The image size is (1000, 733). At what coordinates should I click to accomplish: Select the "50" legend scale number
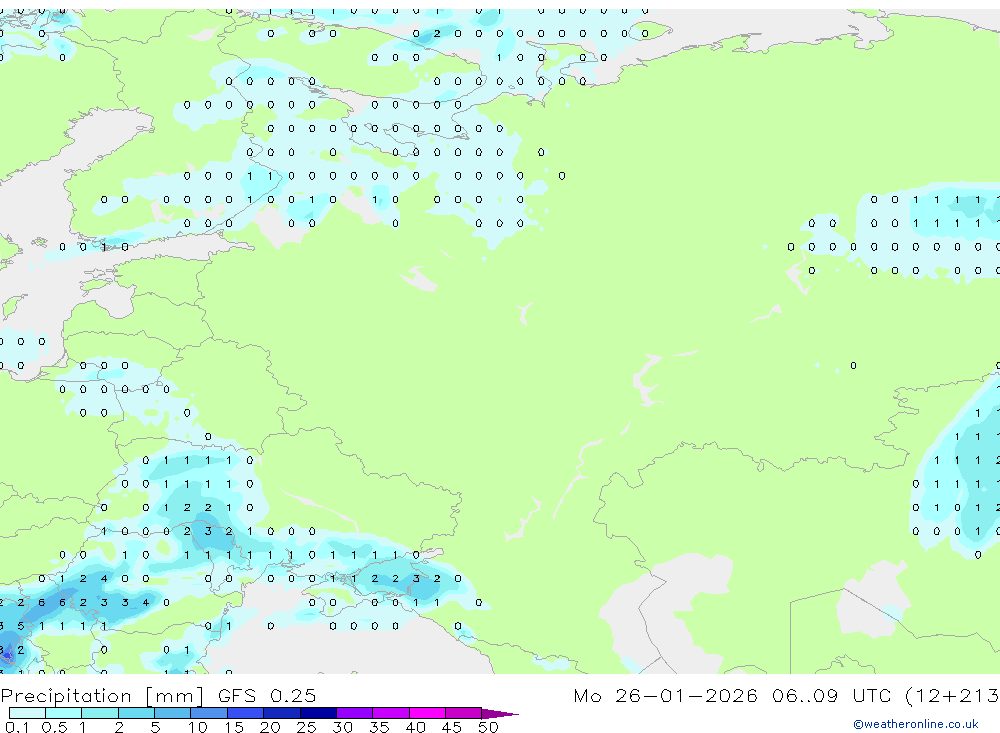[x=488, y=727]
